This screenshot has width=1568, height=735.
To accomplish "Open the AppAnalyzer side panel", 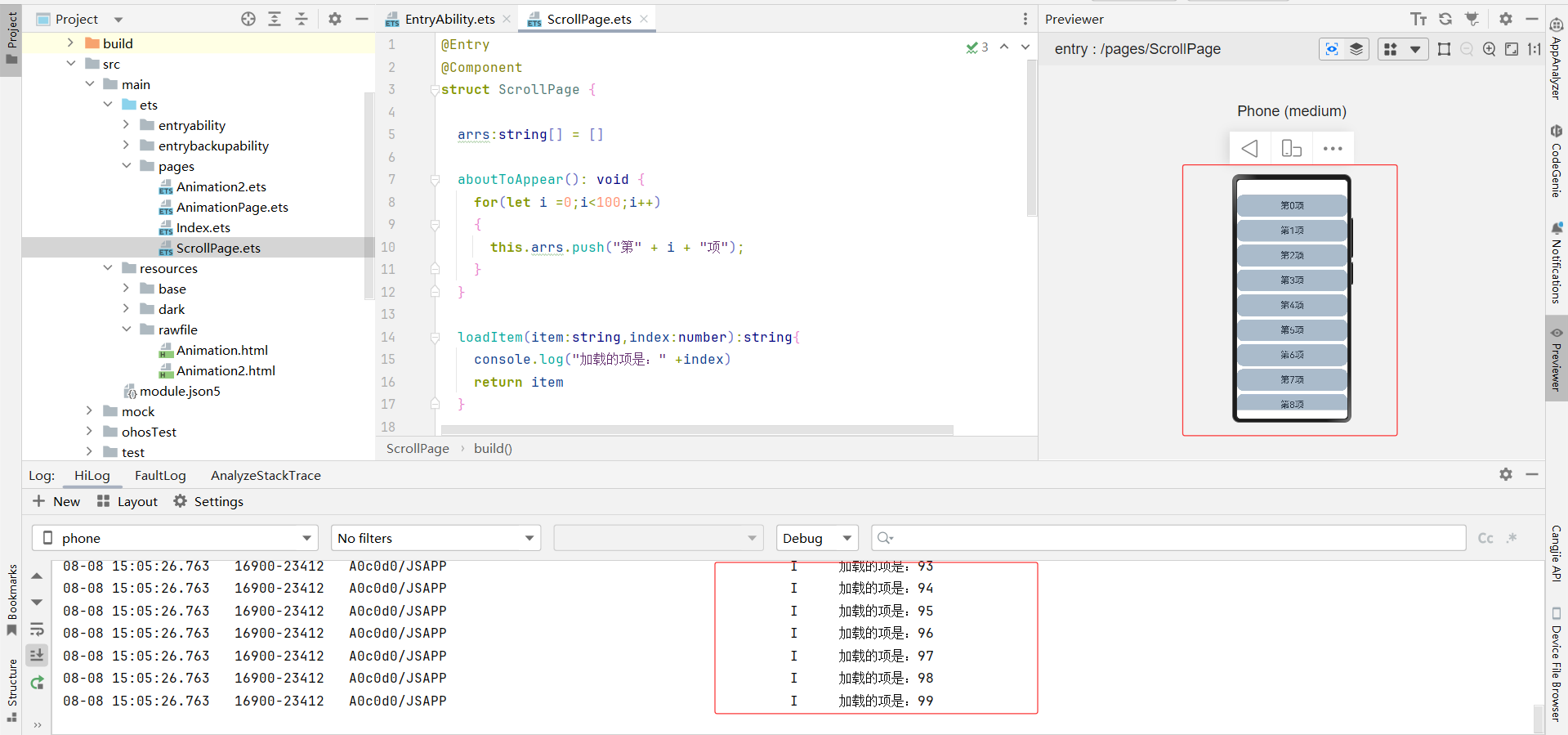I will click(1557, 59).
